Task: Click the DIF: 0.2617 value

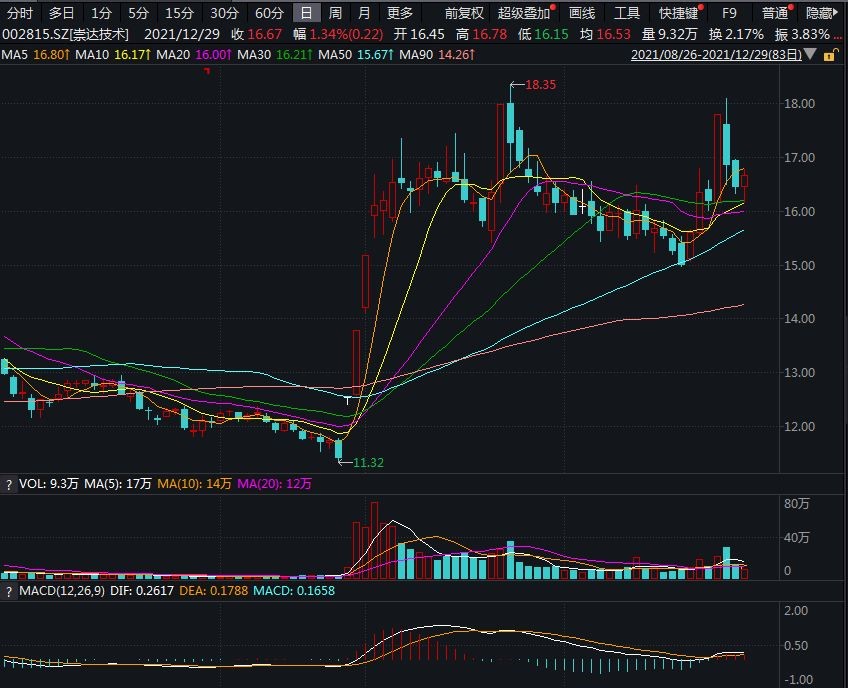Action: pyautogui.click(x=142, y=590)
